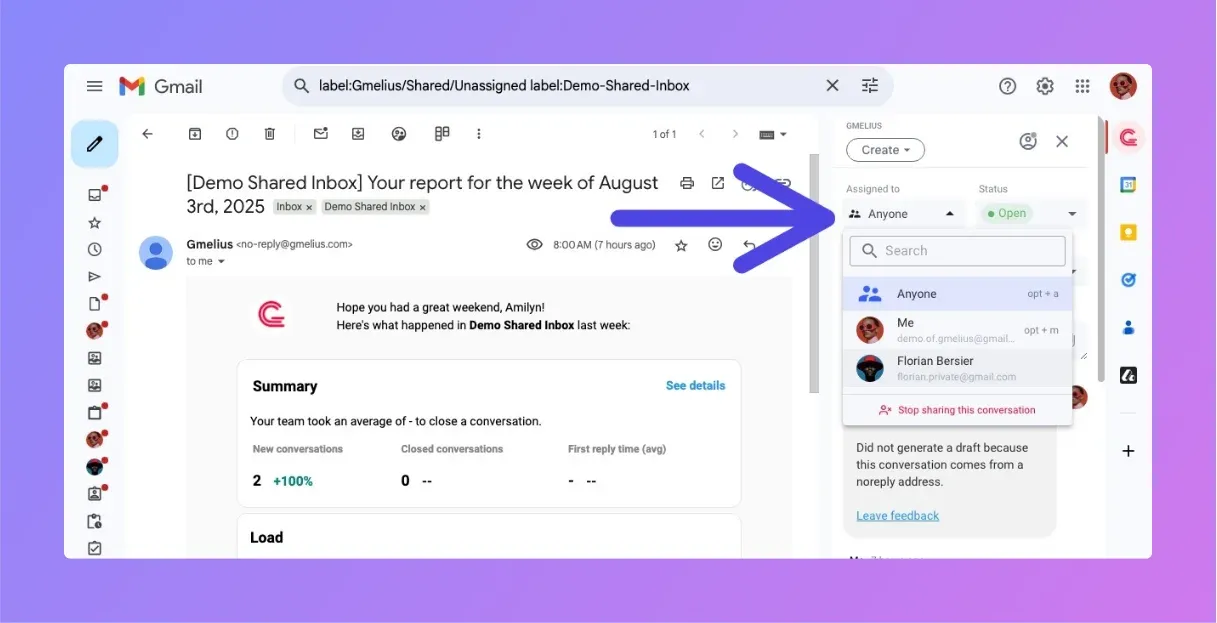Open Google Calendar in the side panel

(1129, 185)
